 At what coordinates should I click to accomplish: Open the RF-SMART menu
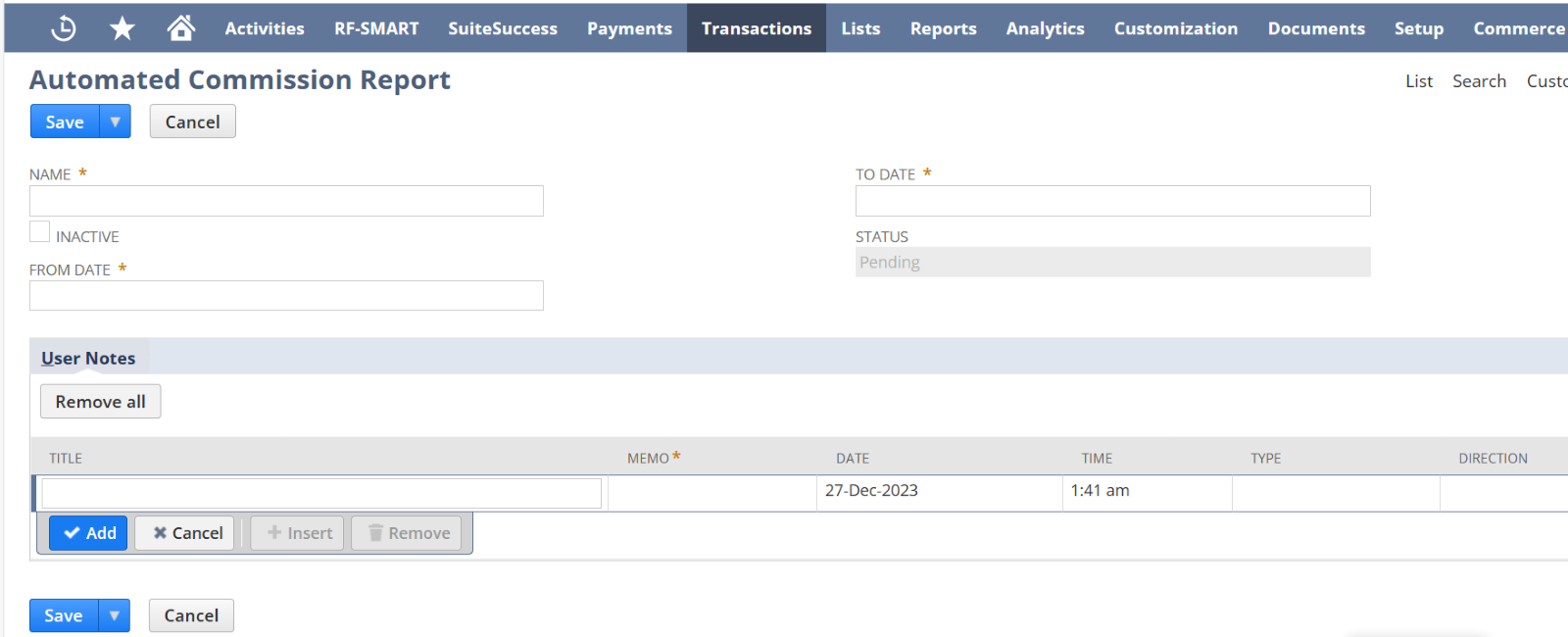pyautogui.click(x=376, y=28)
